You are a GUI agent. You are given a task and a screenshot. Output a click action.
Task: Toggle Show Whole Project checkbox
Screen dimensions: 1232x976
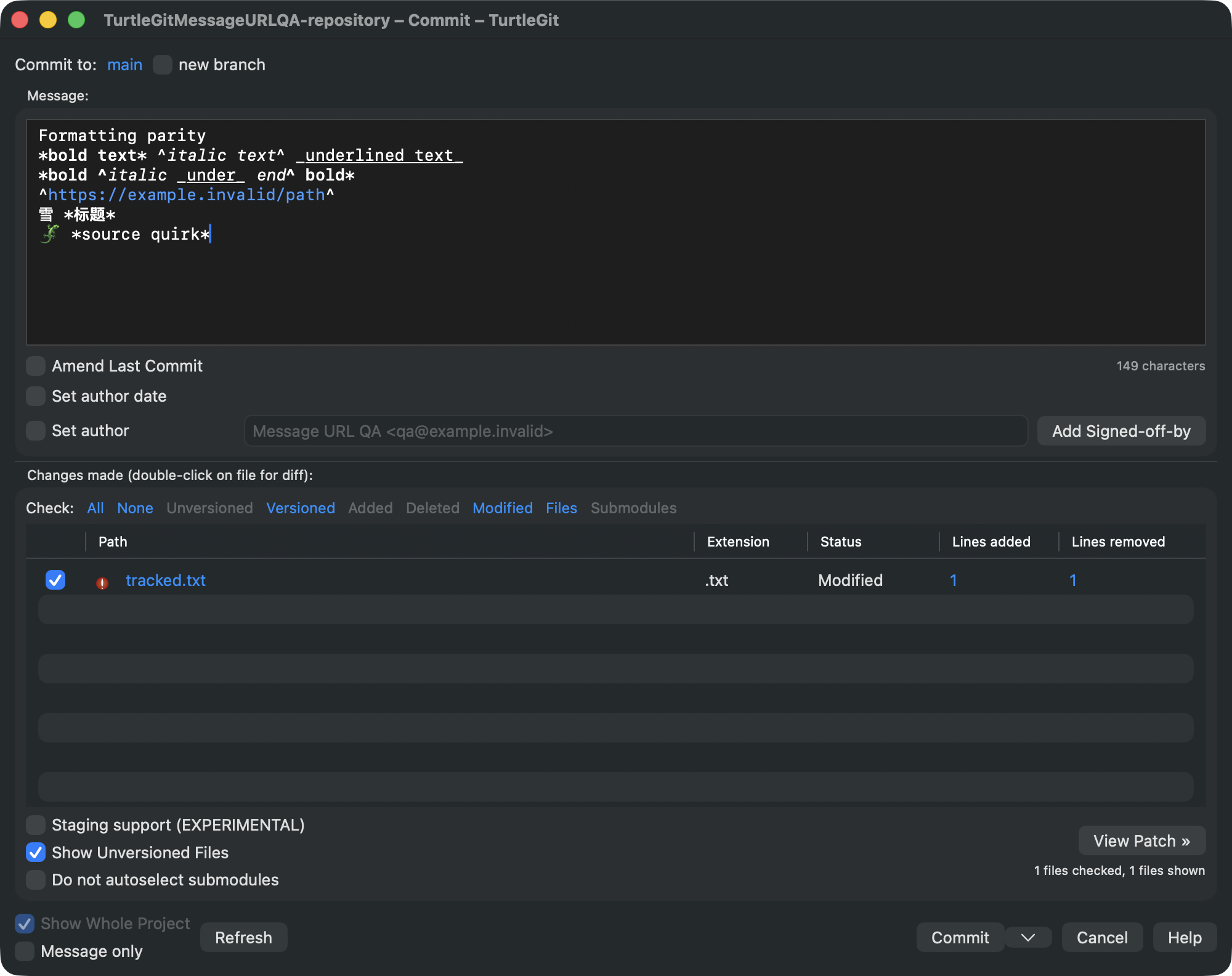(x=25, y=924)
